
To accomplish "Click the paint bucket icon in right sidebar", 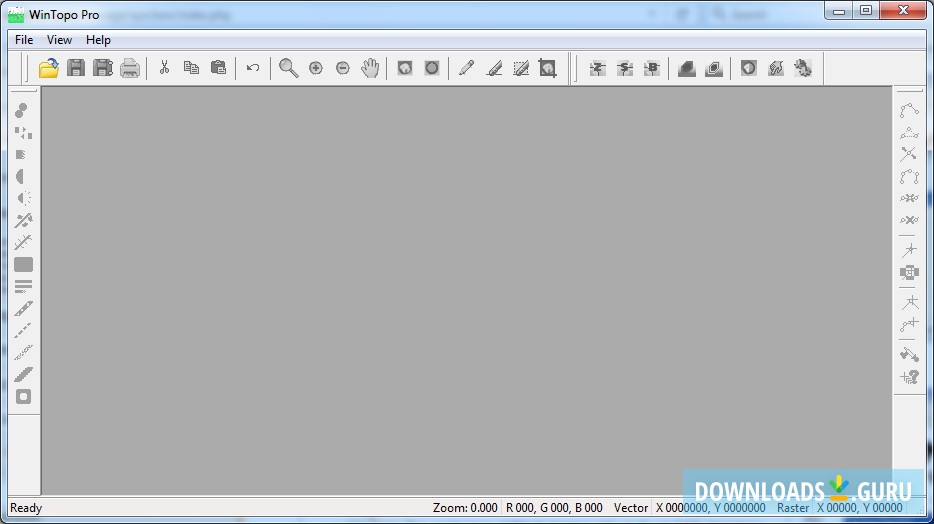I will click(909, 355).
